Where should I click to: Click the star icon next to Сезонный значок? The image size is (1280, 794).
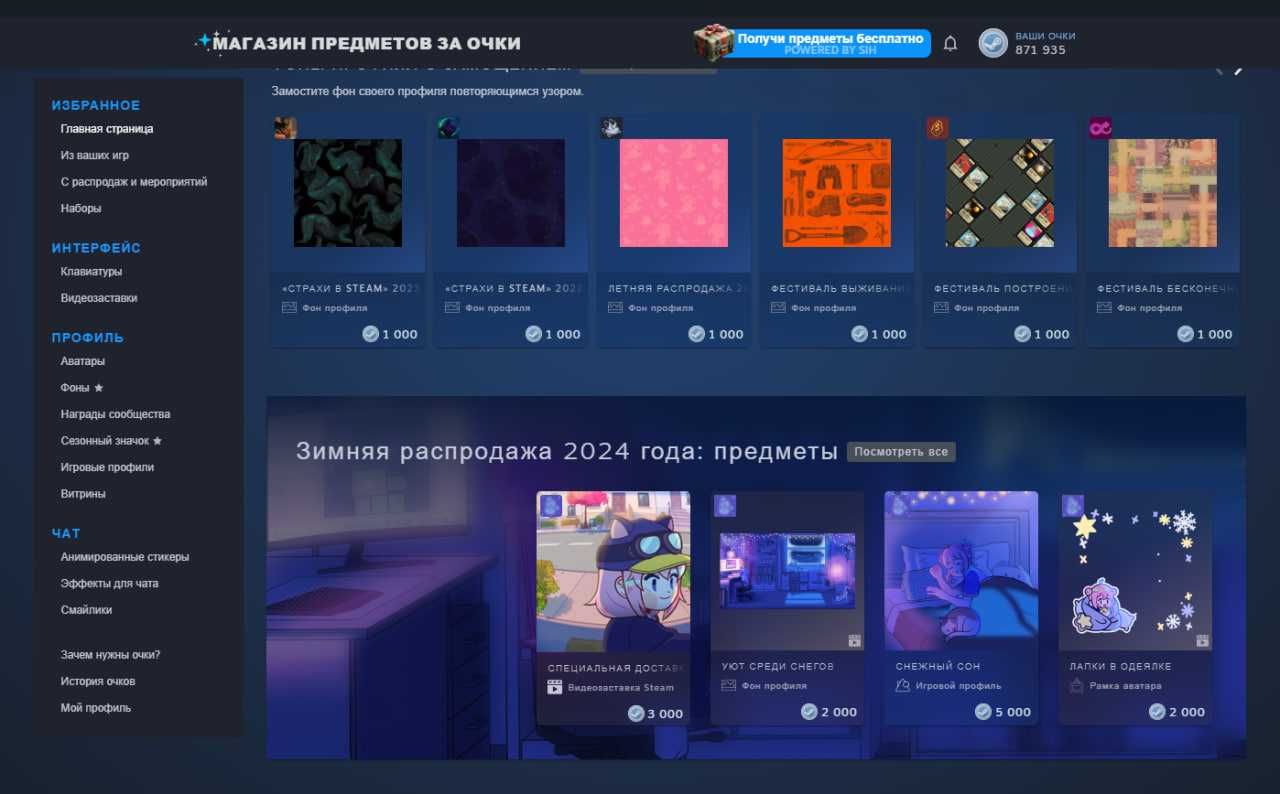point(157,440)
